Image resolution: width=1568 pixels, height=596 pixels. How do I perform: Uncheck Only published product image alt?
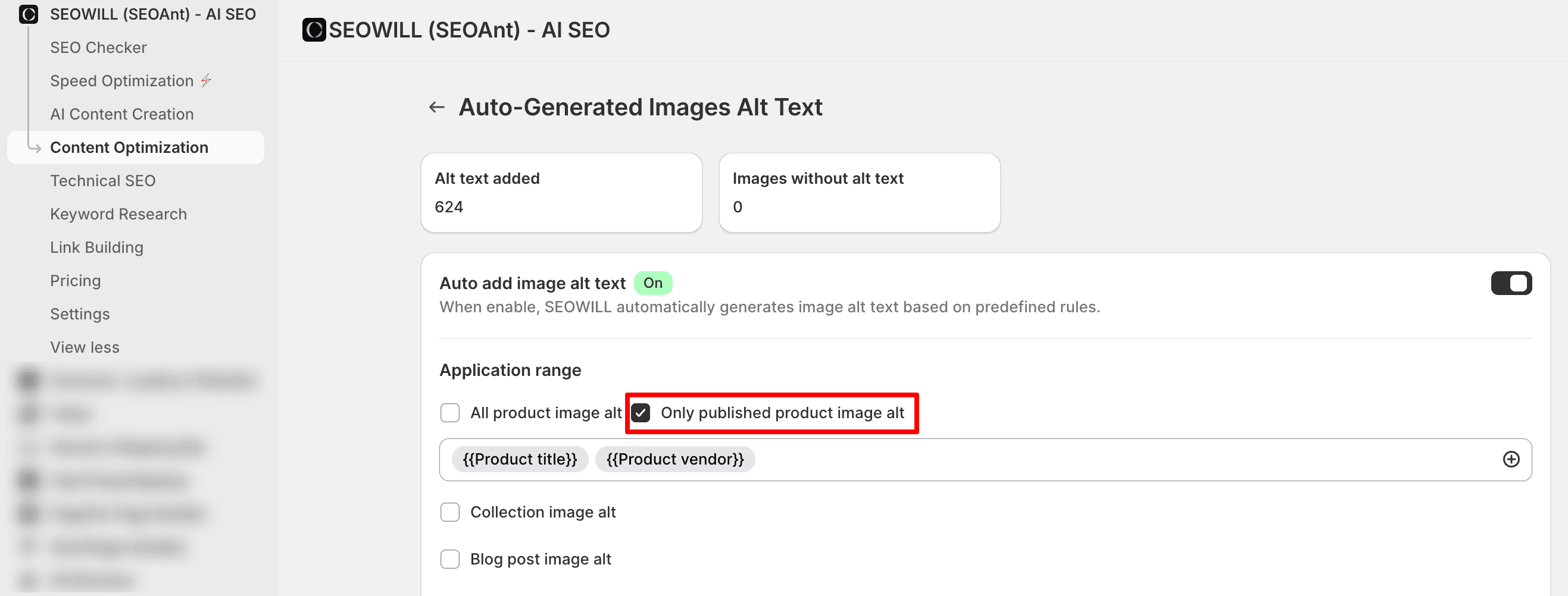pyautogui.click(x=641, y=413)
